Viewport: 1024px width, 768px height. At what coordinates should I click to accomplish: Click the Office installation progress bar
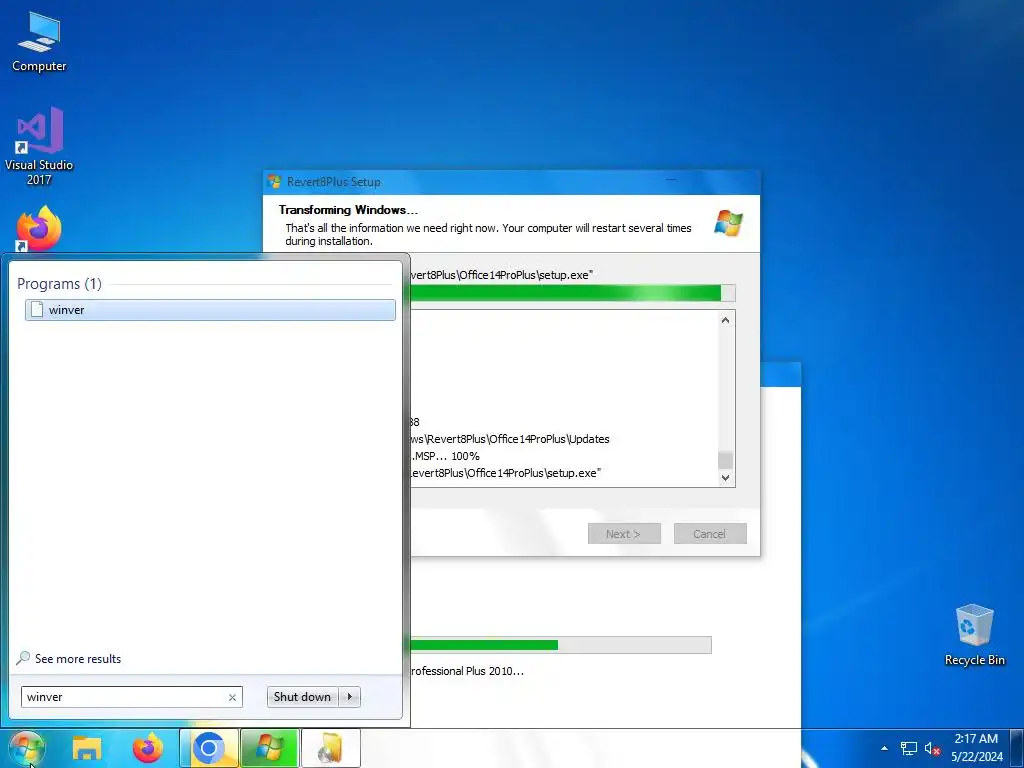click(x=560, y=645)
